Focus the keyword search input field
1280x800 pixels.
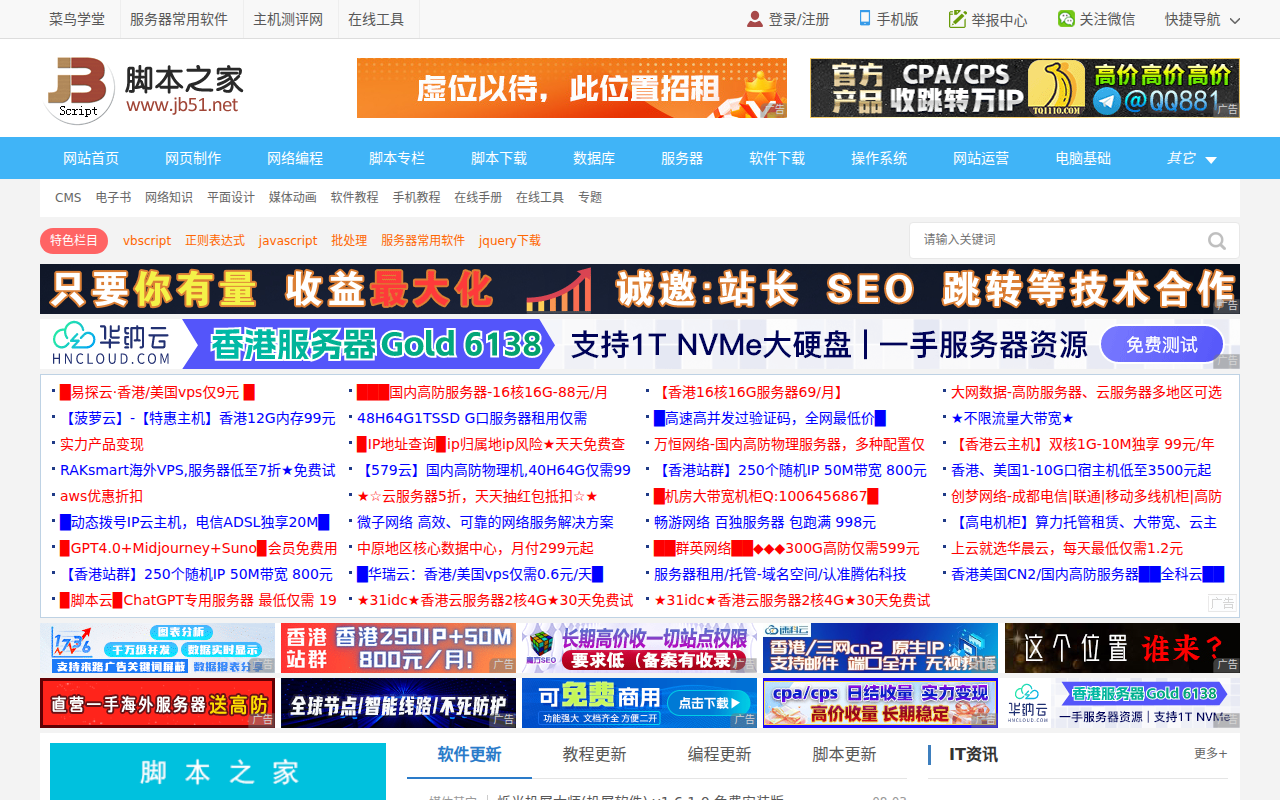[x=1055, y=240]
